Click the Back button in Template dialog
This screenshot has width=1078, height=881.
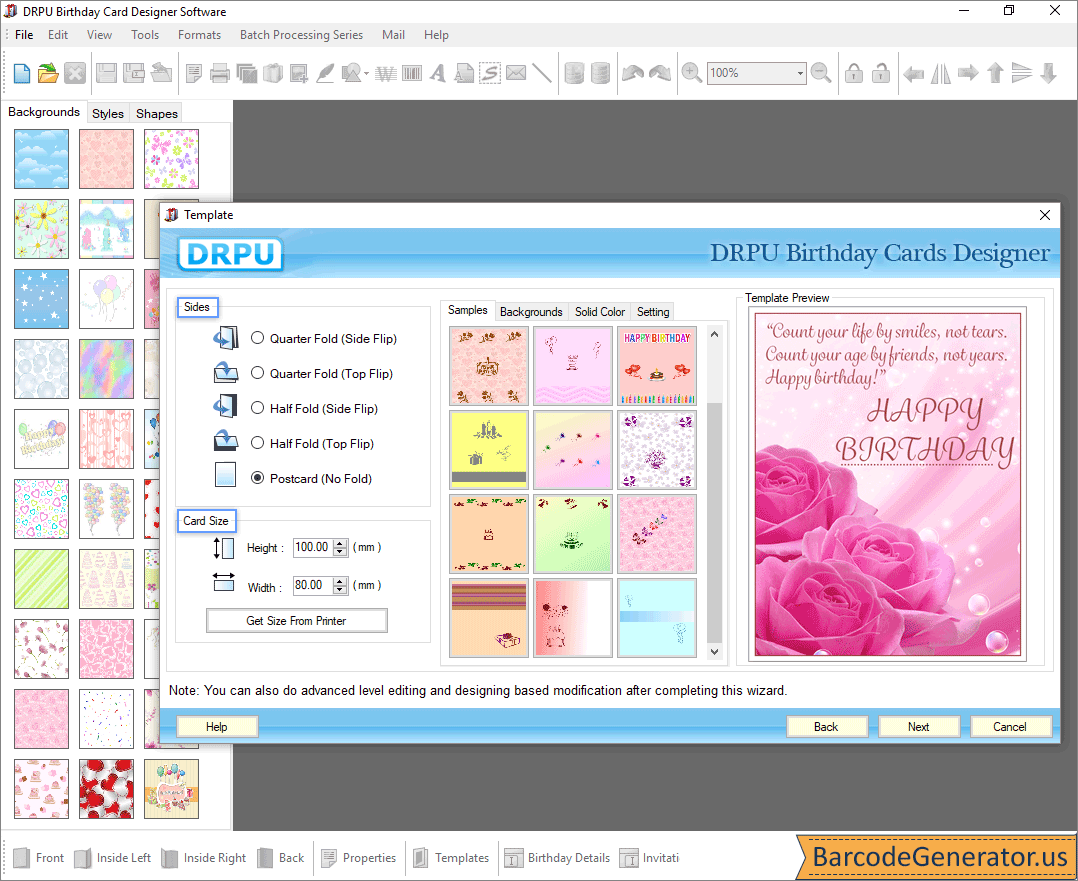point(826,726)
